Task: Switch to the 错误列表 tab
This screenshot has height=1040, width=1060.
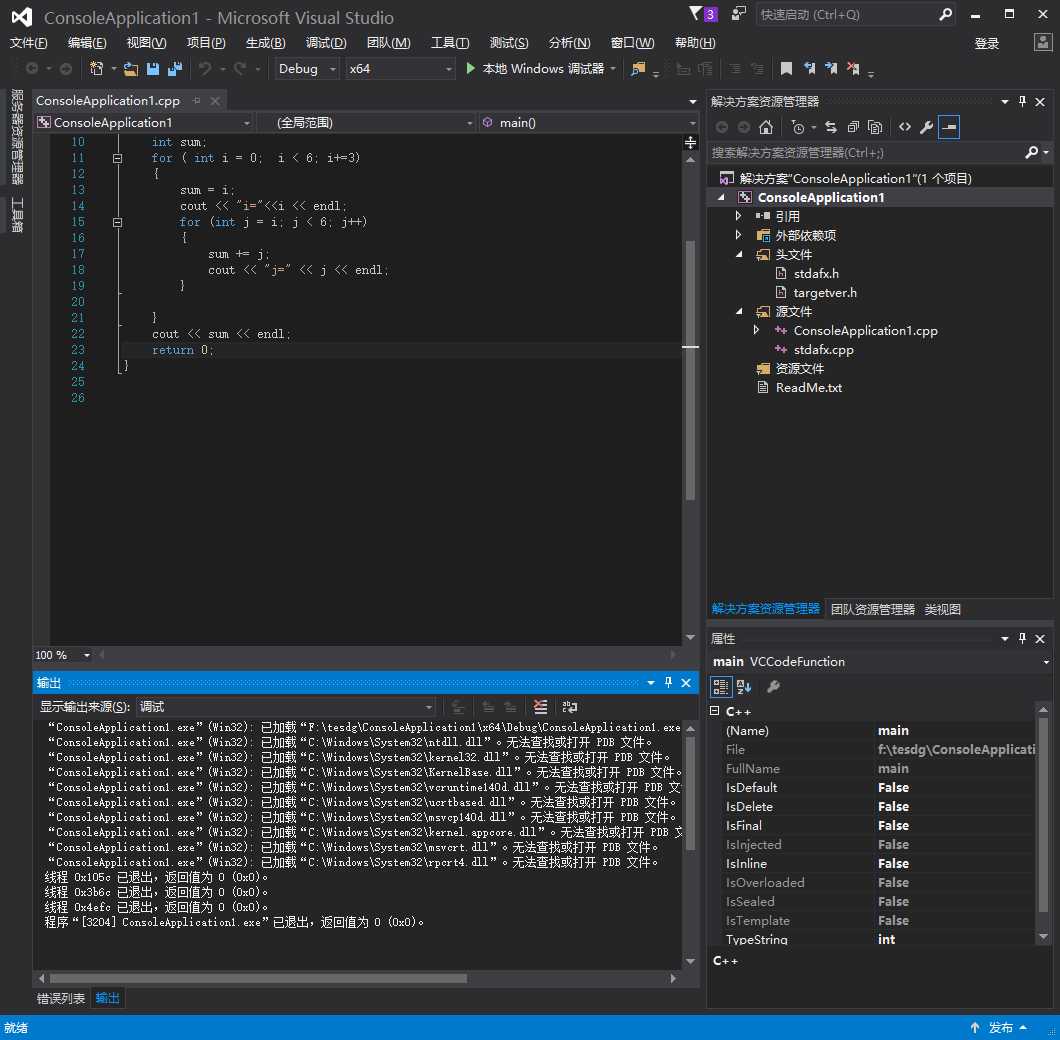Action: 61,998
